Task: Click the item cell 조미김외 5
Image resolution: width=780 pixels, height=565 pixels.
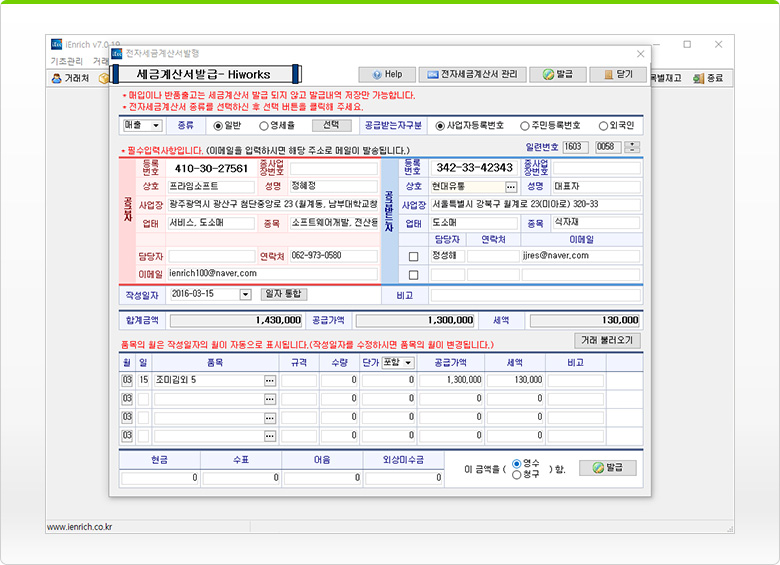Action: coord(208,380)
